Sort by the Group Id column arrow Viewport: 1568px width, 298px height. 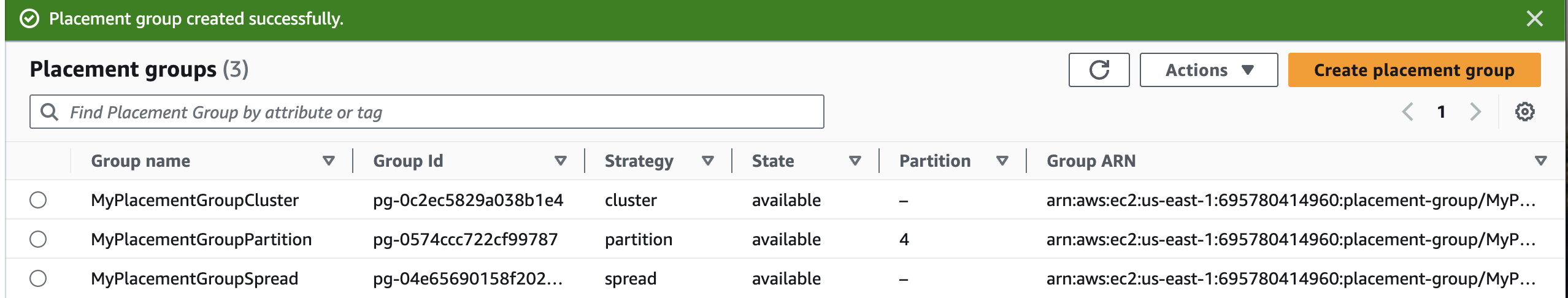pyautogui.click(x=560, y=161)
